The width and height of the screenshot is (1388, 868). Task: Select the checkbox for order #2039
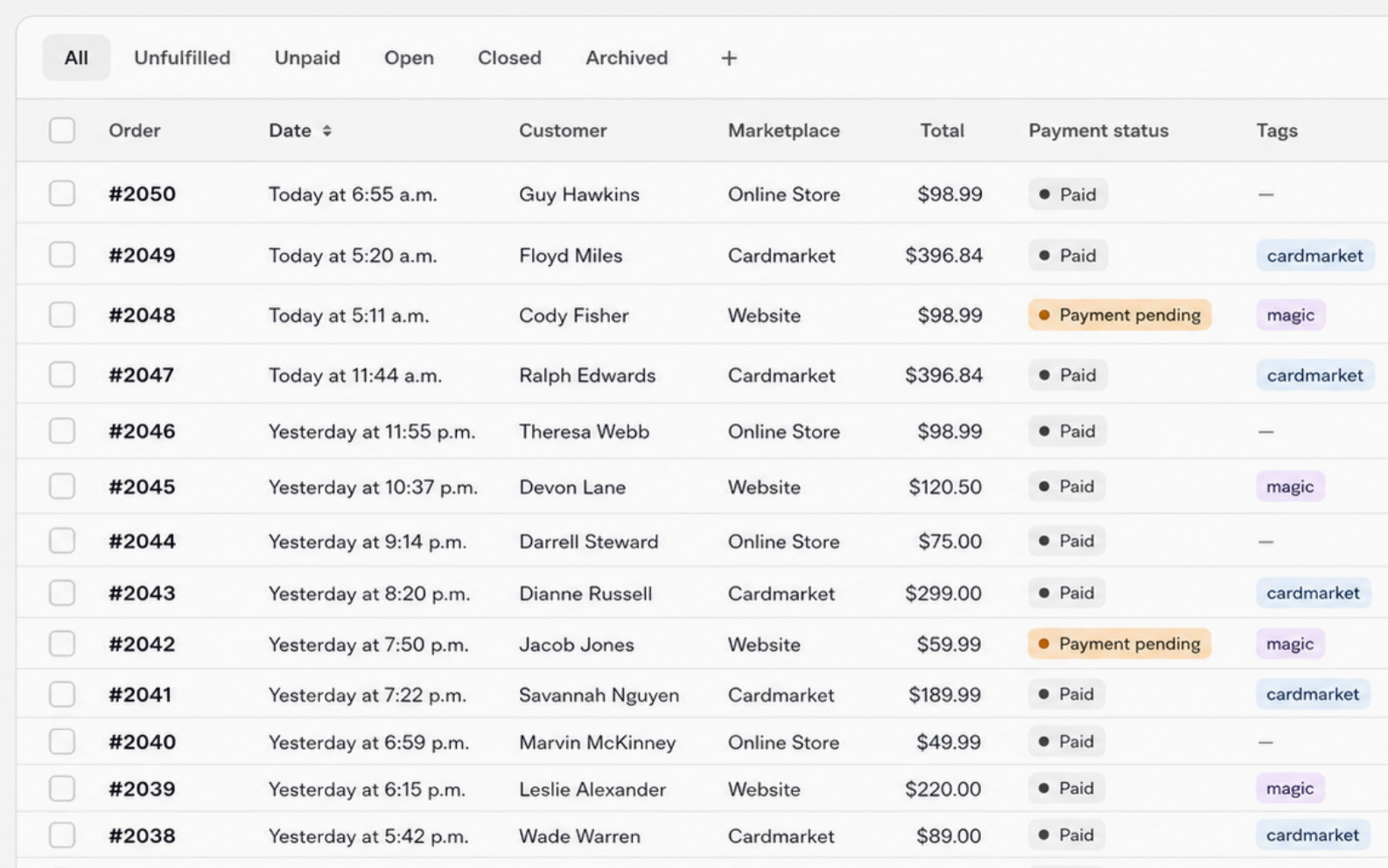coord(62,788)
